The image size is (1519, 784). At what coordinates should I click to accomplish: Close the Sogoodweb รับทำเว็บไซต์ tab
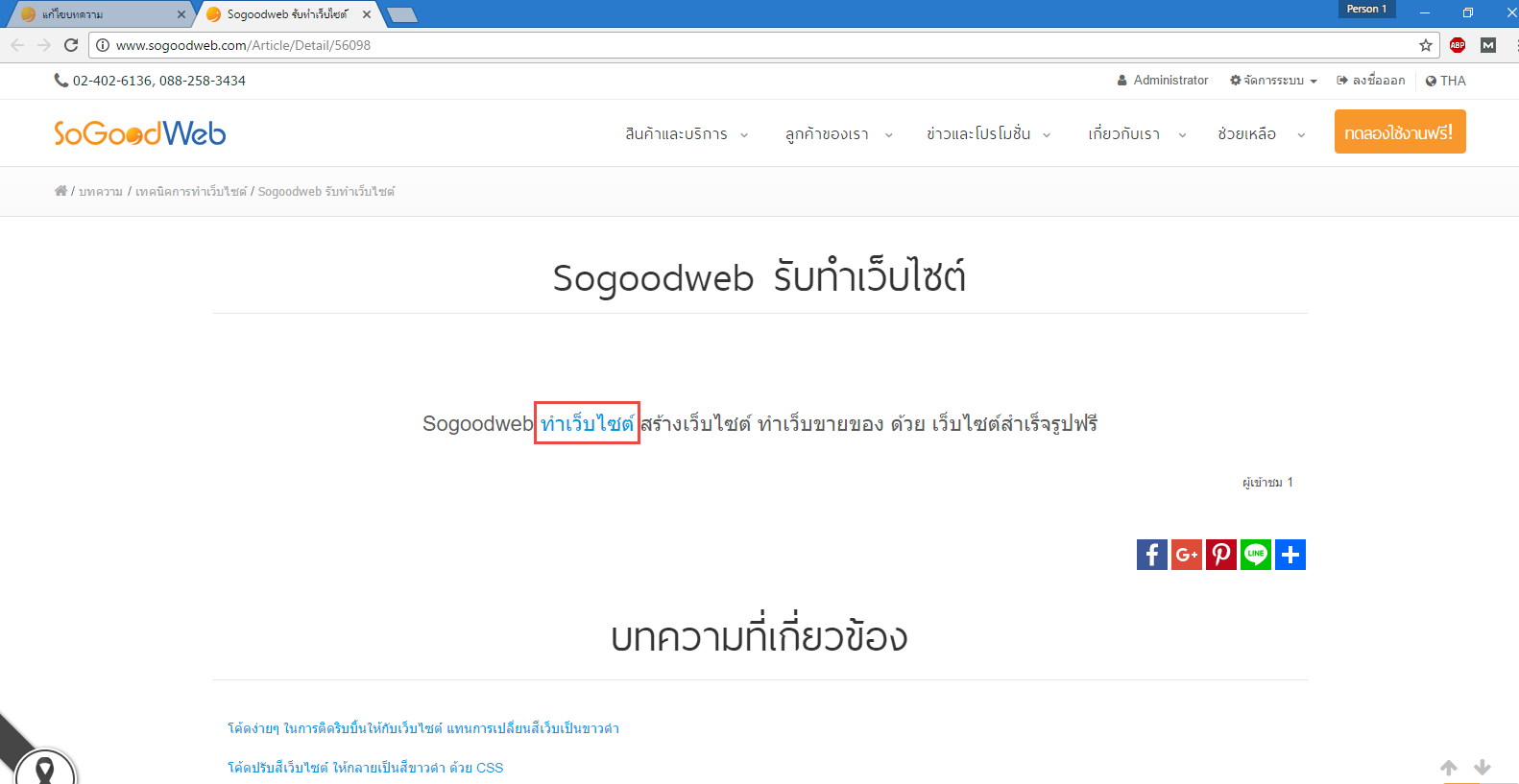[x=367, y=14]
